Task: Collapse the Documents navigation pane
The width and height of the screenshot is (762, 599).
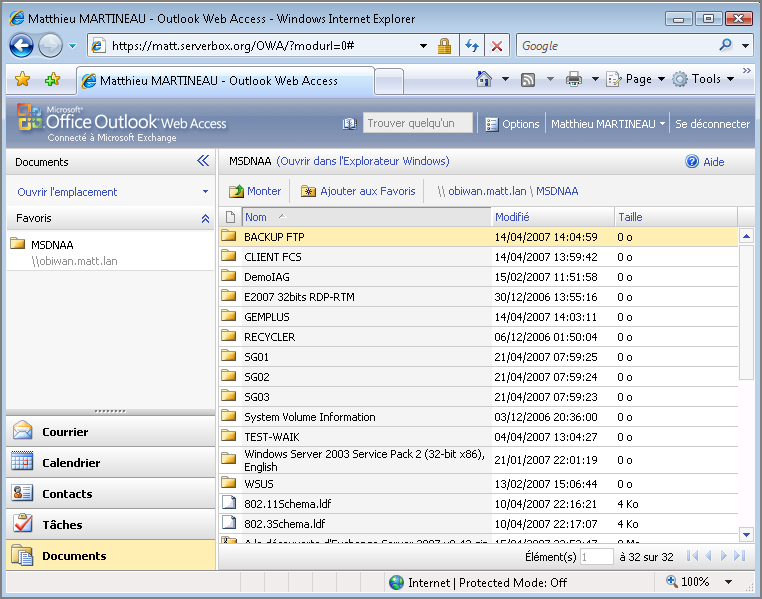Action: coord(203,161)
